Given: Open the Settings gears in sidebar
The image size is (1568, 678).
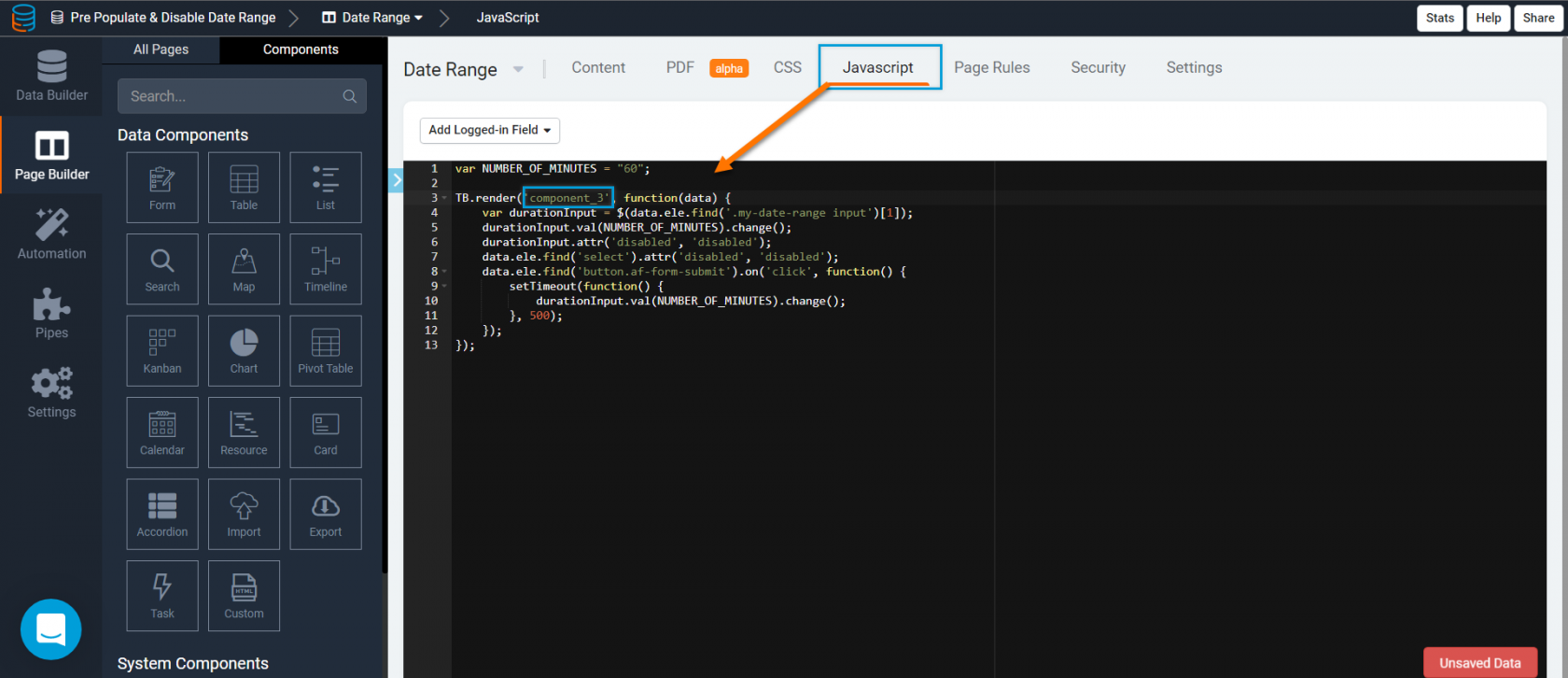Looking at the screenshot, I should pos(51,393).
